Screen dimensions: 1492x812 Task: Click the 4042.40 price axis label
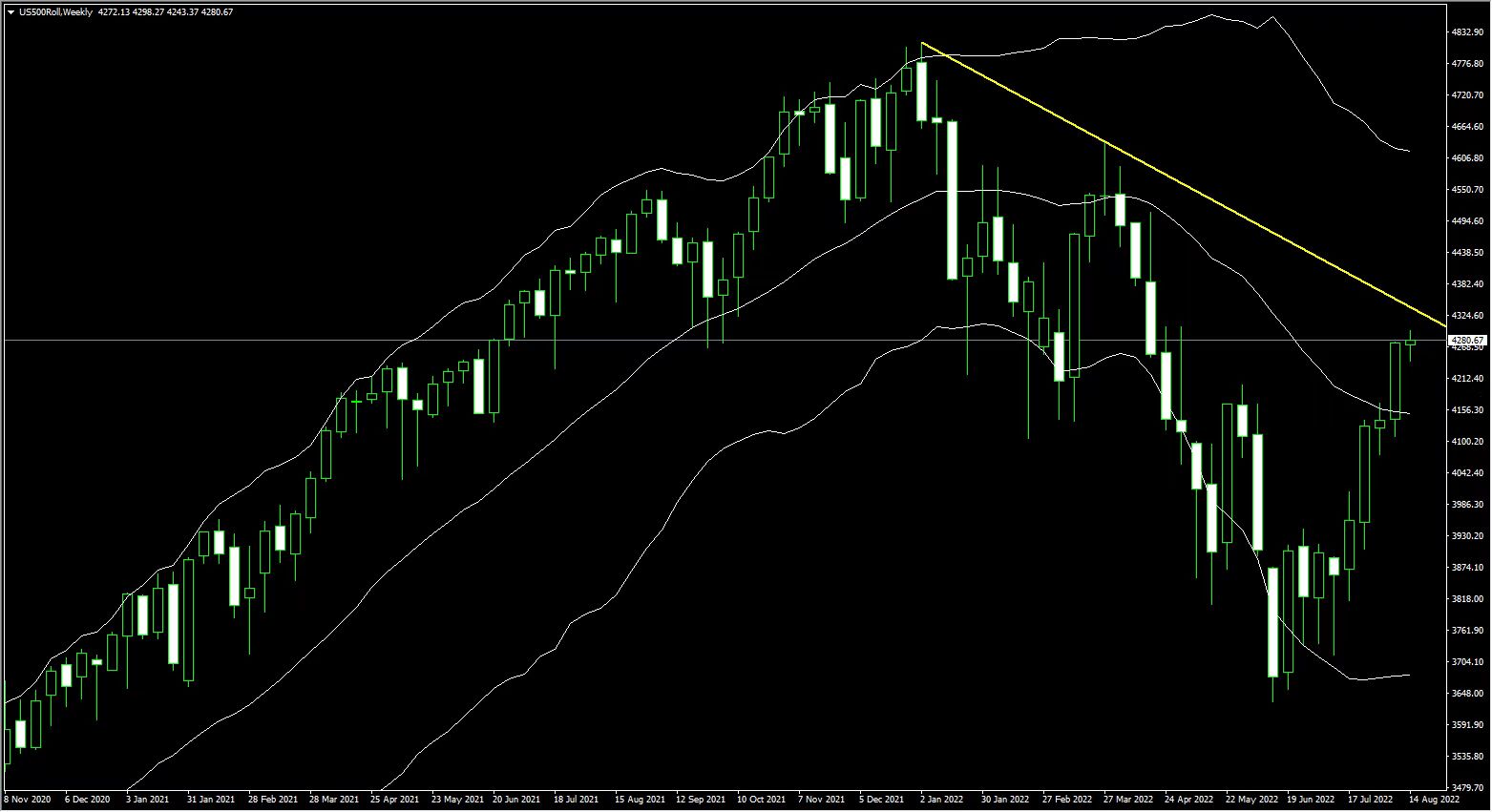(x=1465, y=473)
